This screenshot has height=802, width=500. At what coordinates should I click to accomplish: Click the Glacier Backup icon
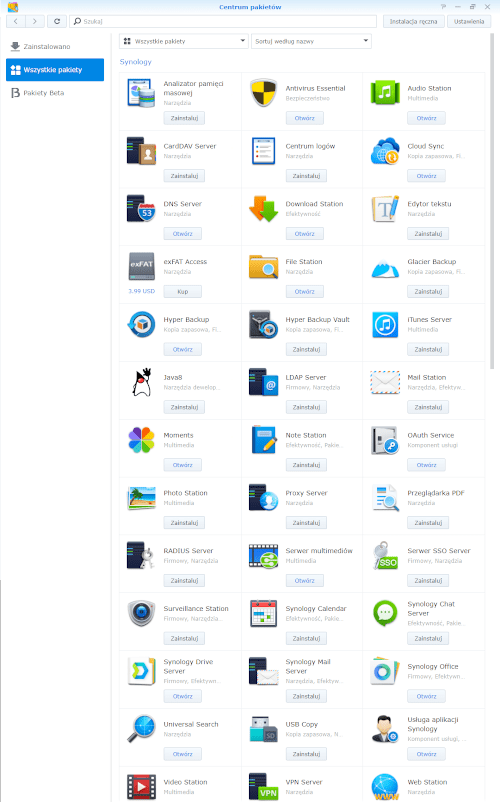385,268
